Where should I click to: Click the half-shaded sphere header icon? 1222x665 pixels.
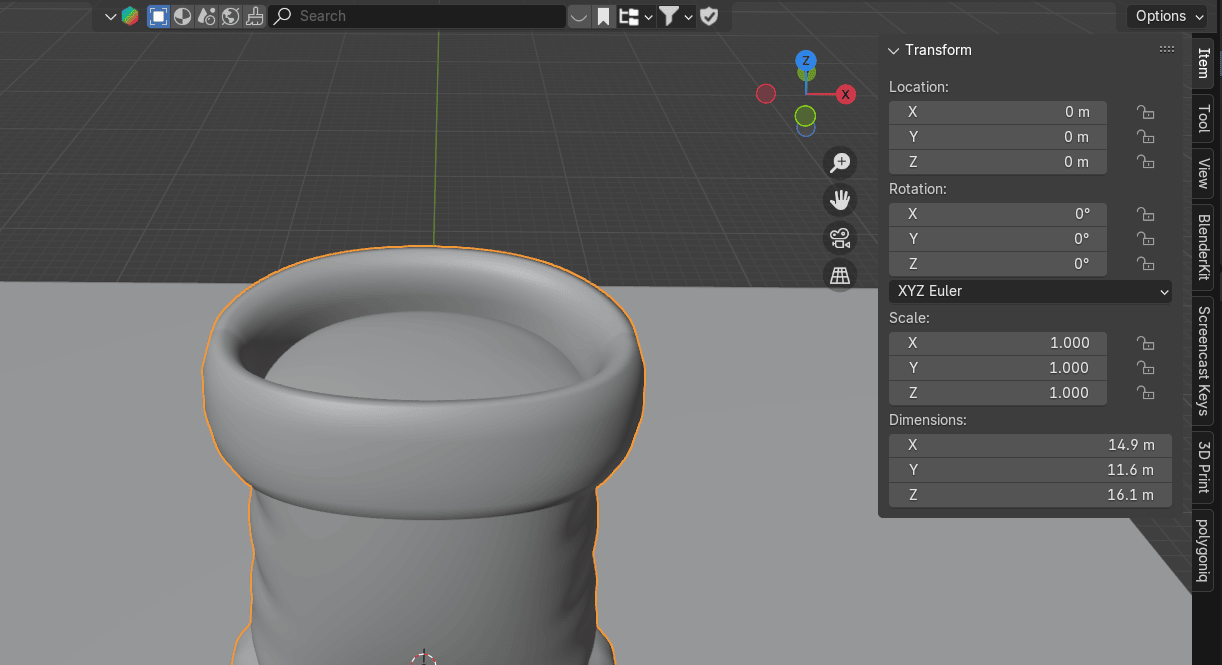point(182,16)
